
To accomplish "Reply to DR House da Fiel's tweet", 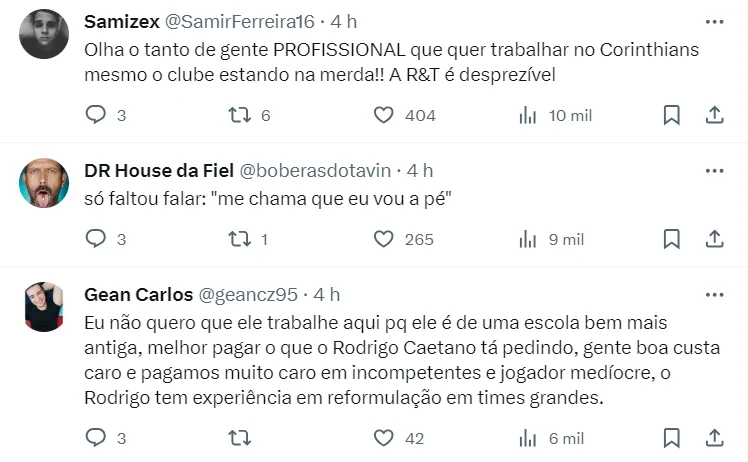I will click(96, 239).
